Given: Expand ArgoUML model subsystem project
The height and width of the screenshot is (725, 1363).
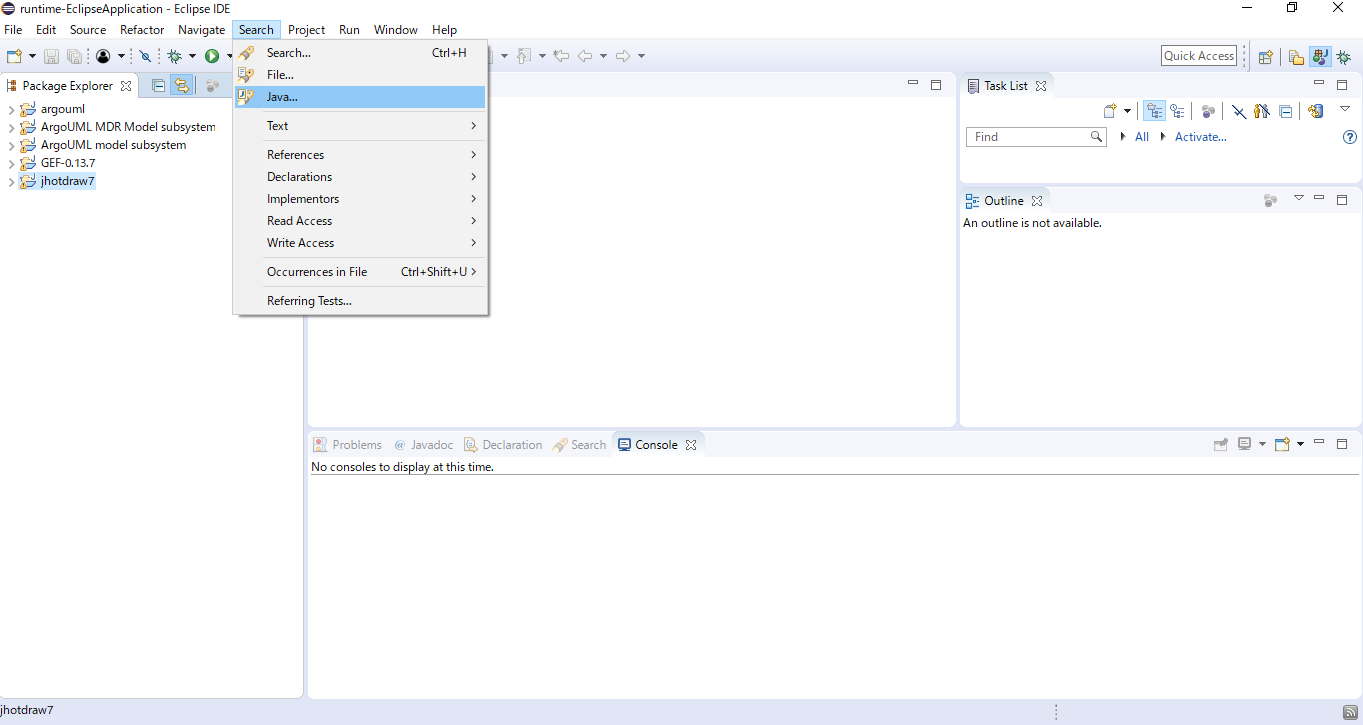Looking at the screenshot, I should click(x=11, y=145).
